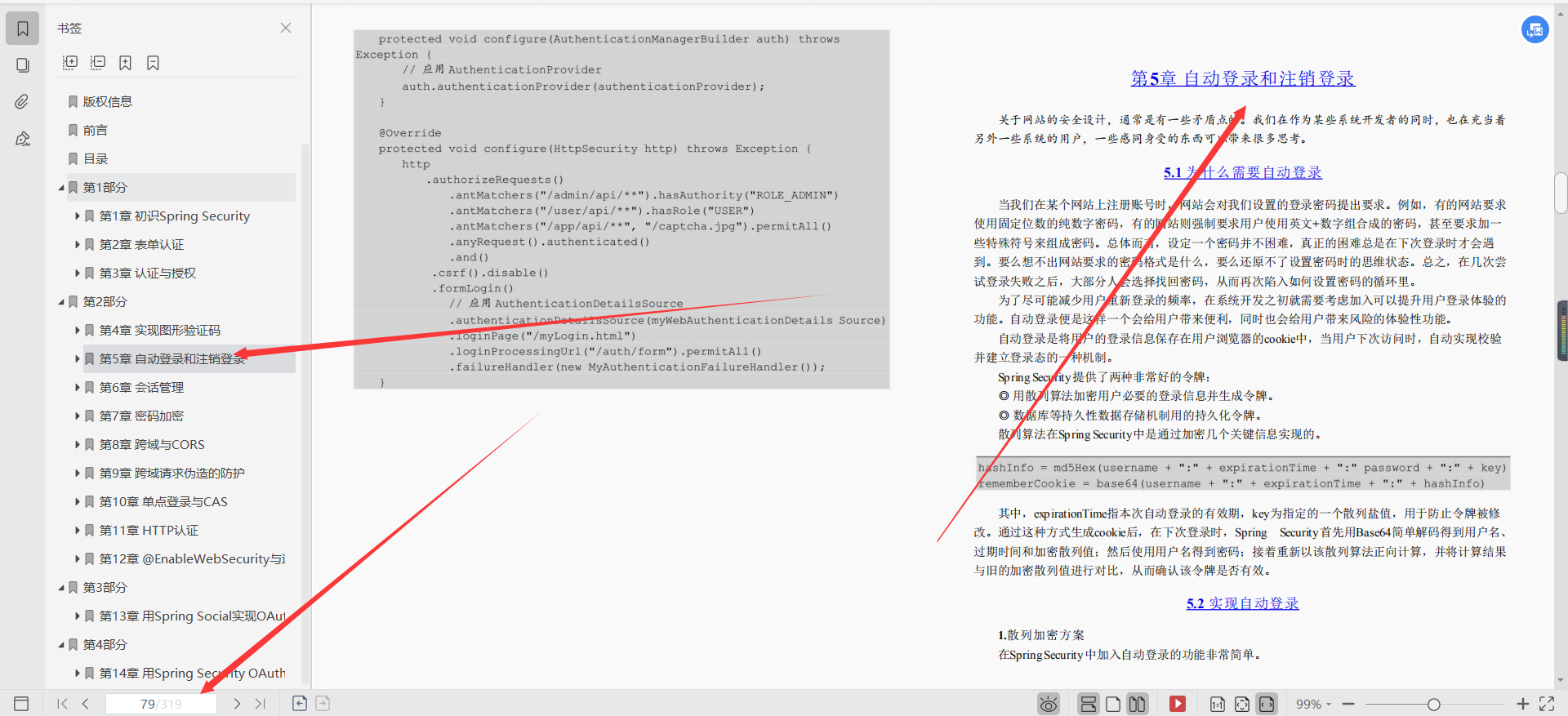The height and width of the screenshot is (716, 1568).
Task: Expand the 第8章 跨域与CORS bookmark
Action: [78, 445]
